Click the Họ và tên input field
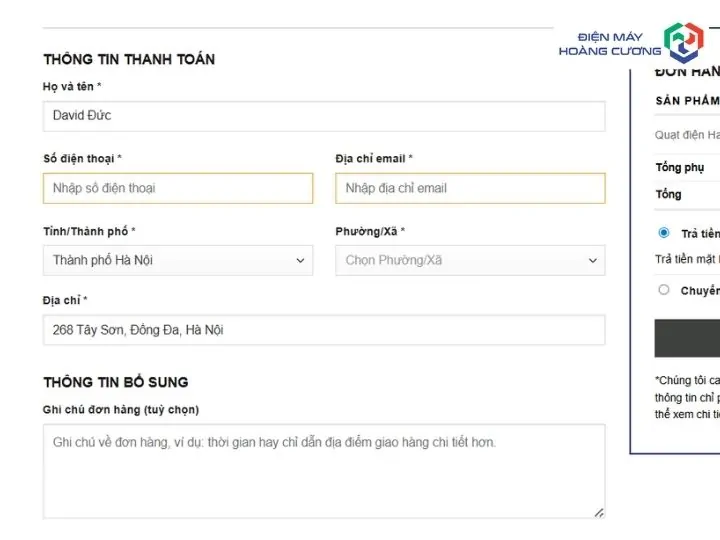 click(x=324, y=116)
